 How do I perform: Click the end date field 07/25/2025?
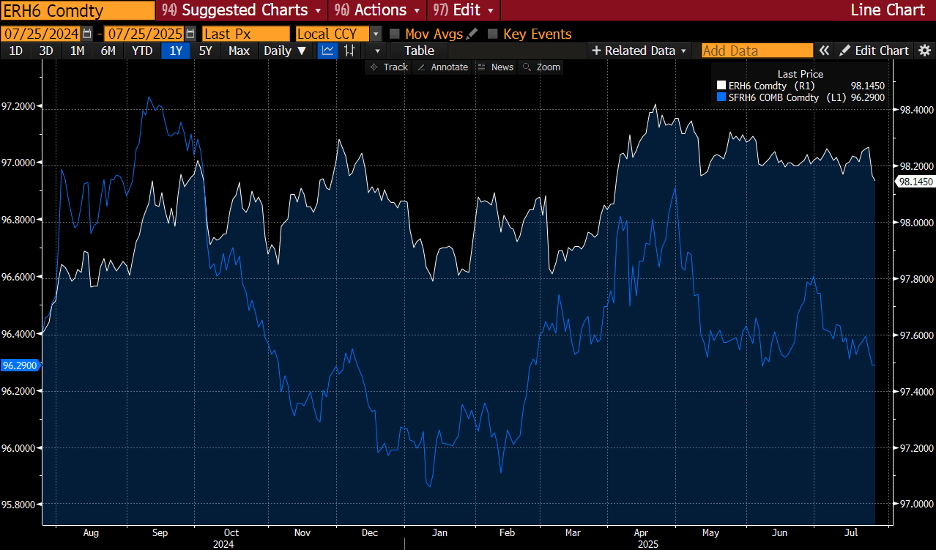tap(145, 34)
